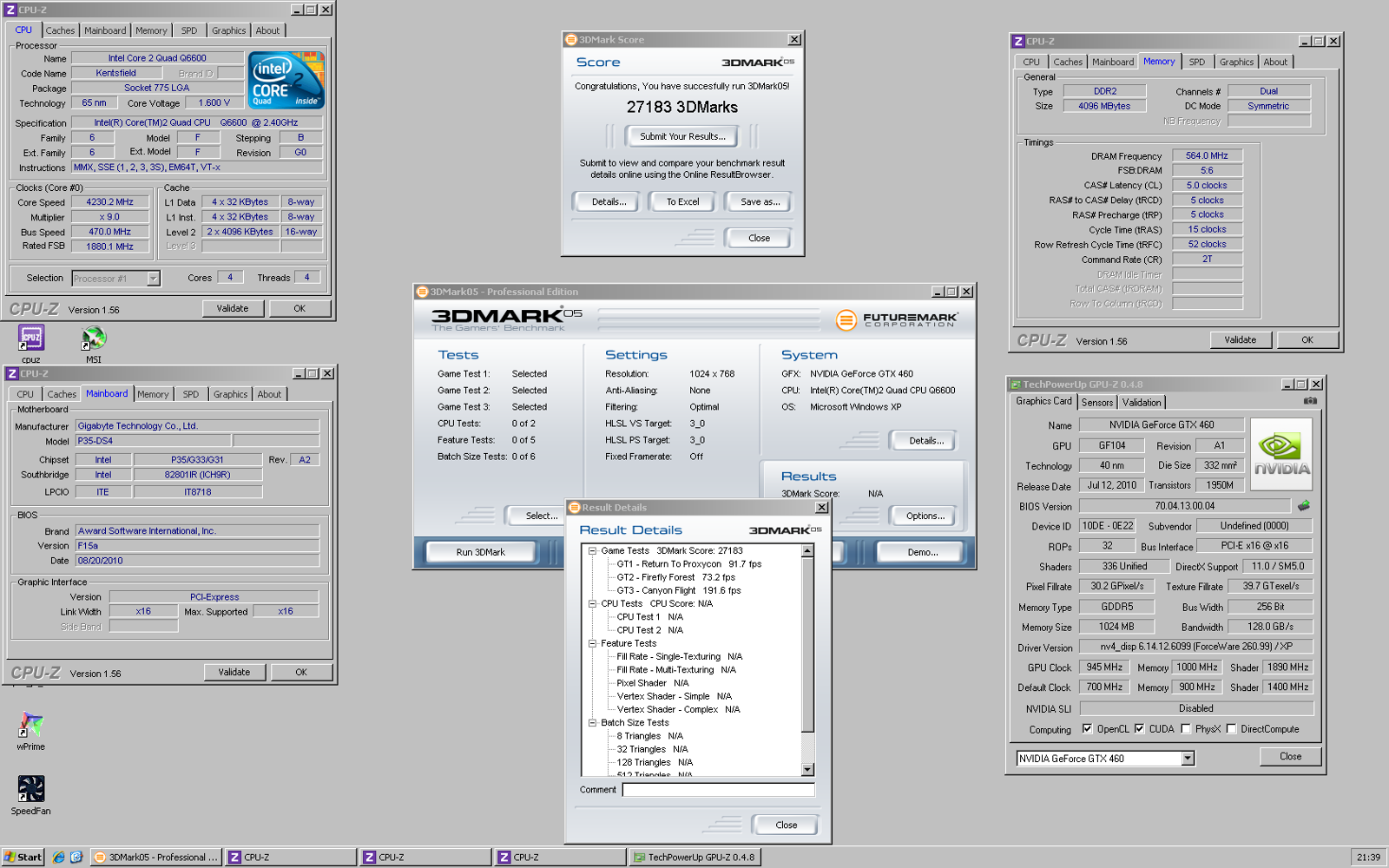Open the SPD tab in CPU-Z Memory window

tap(1197, 62)
